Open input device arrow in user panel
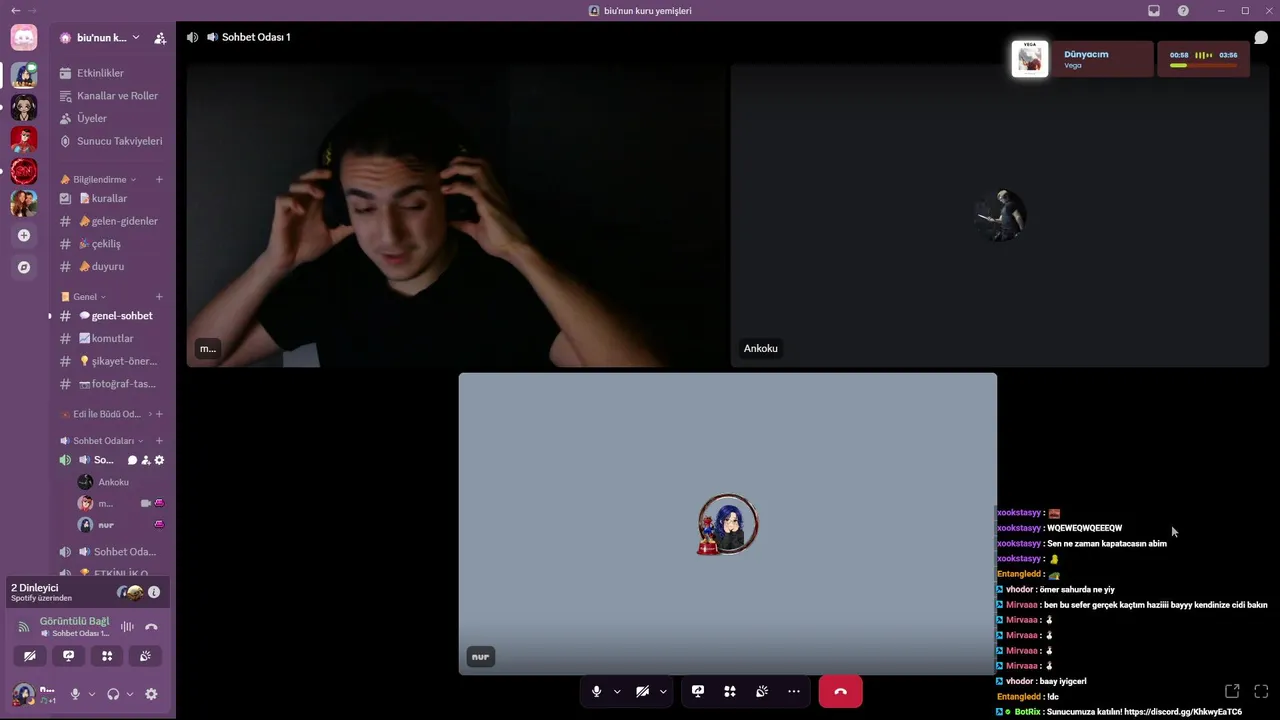 click(x=92, y=694)
